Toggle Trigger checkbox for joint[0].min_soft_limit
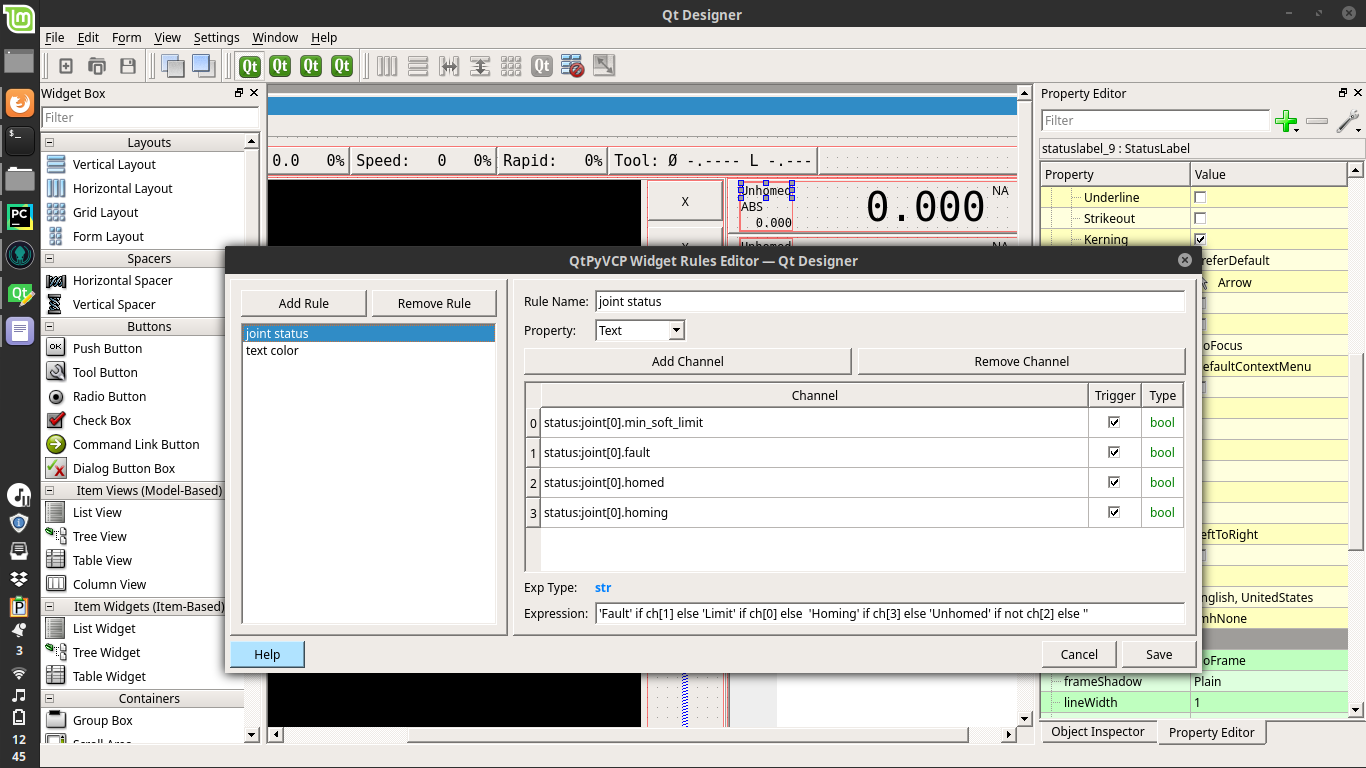Image resolution: width=1366 pixels, height=768 pixels. pyautogui.click(x=1114, y=423)
